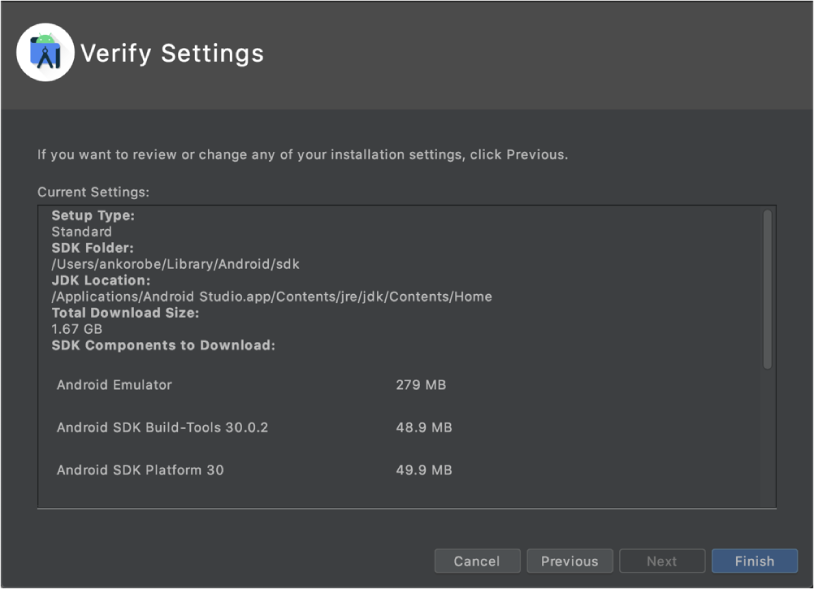Click the Finish button
This screenshot has width=814, height=589.
[x=754, y=561]
